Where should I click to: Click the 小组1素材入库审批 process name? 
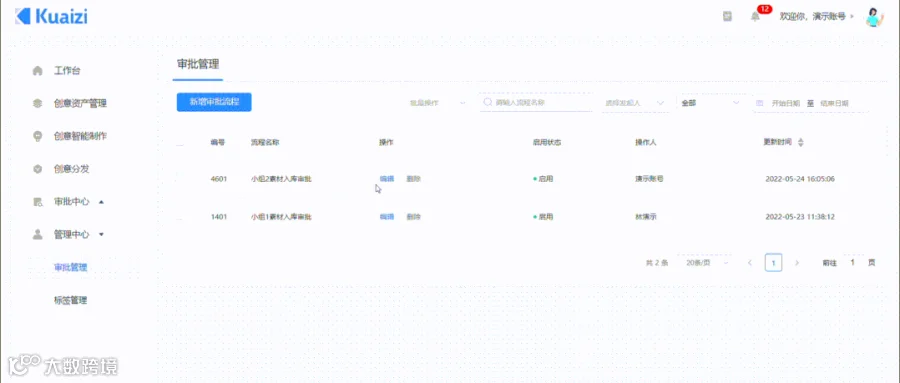[x=281, y=217]
